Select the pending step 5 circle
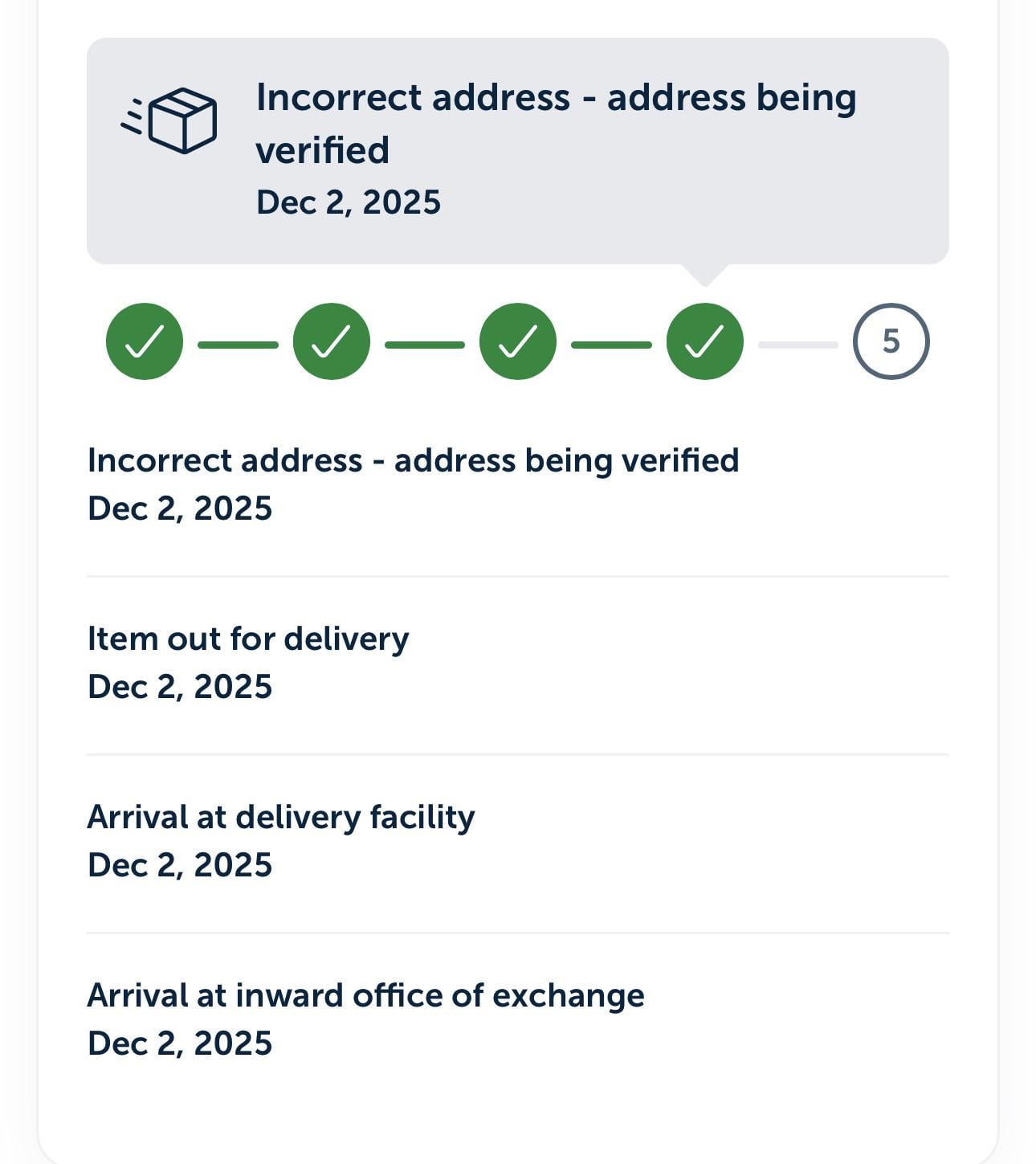Screen dimensions: 1036x1164 (x=891, y=341)
